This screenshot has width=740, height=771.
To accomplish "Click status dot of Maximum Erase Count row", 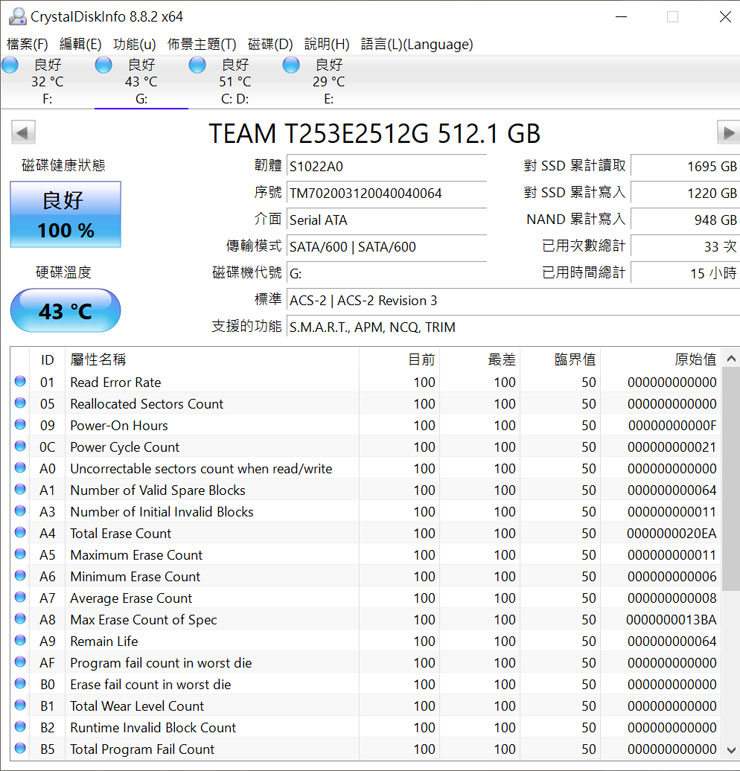I will click(x=20, y=554).
